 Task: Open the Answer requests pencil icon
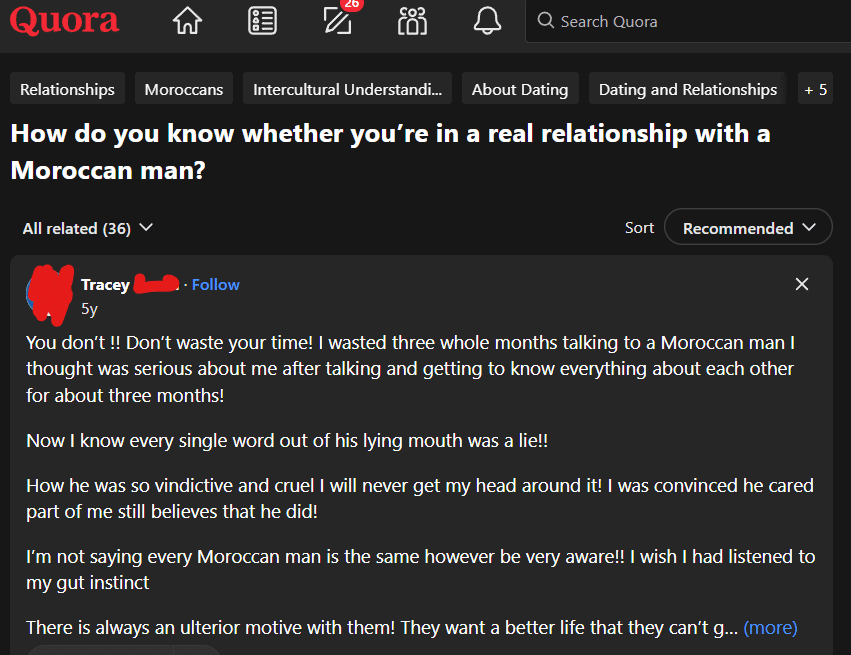(x=337, y=20)
